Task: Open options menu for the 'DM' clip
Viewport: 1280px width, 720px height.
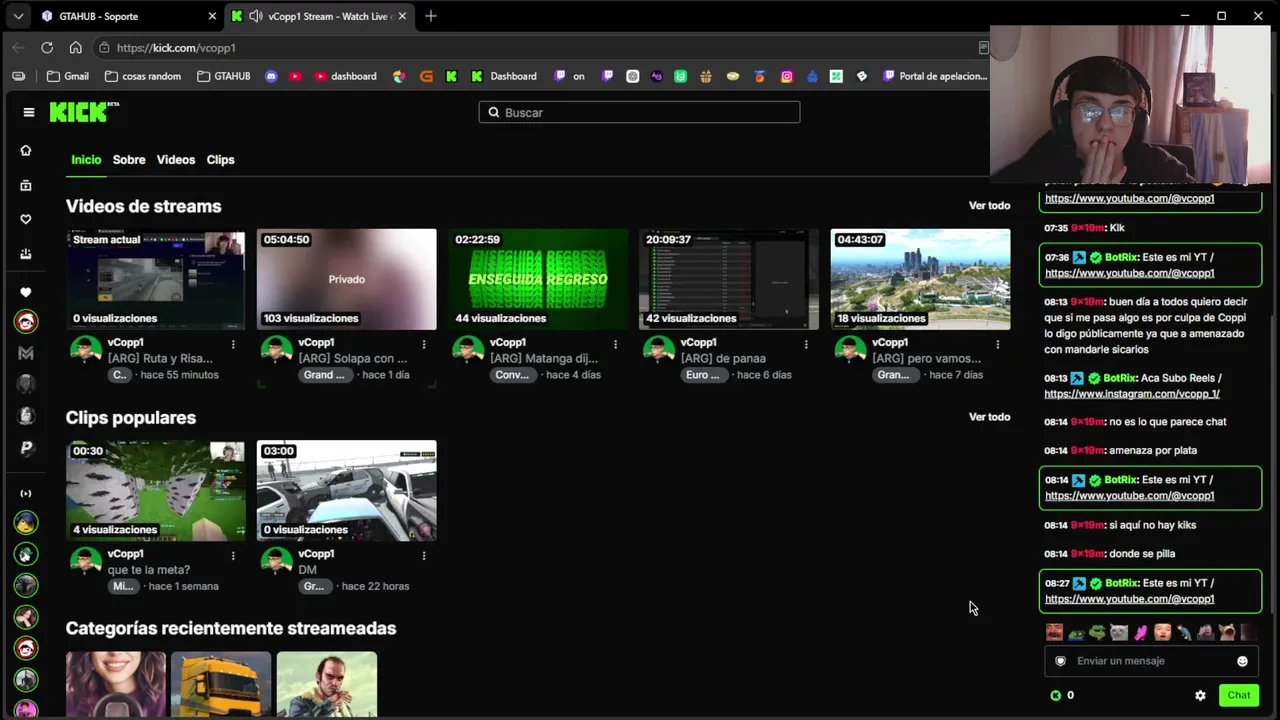Action: pyautogui.click(x=424, y=556)
